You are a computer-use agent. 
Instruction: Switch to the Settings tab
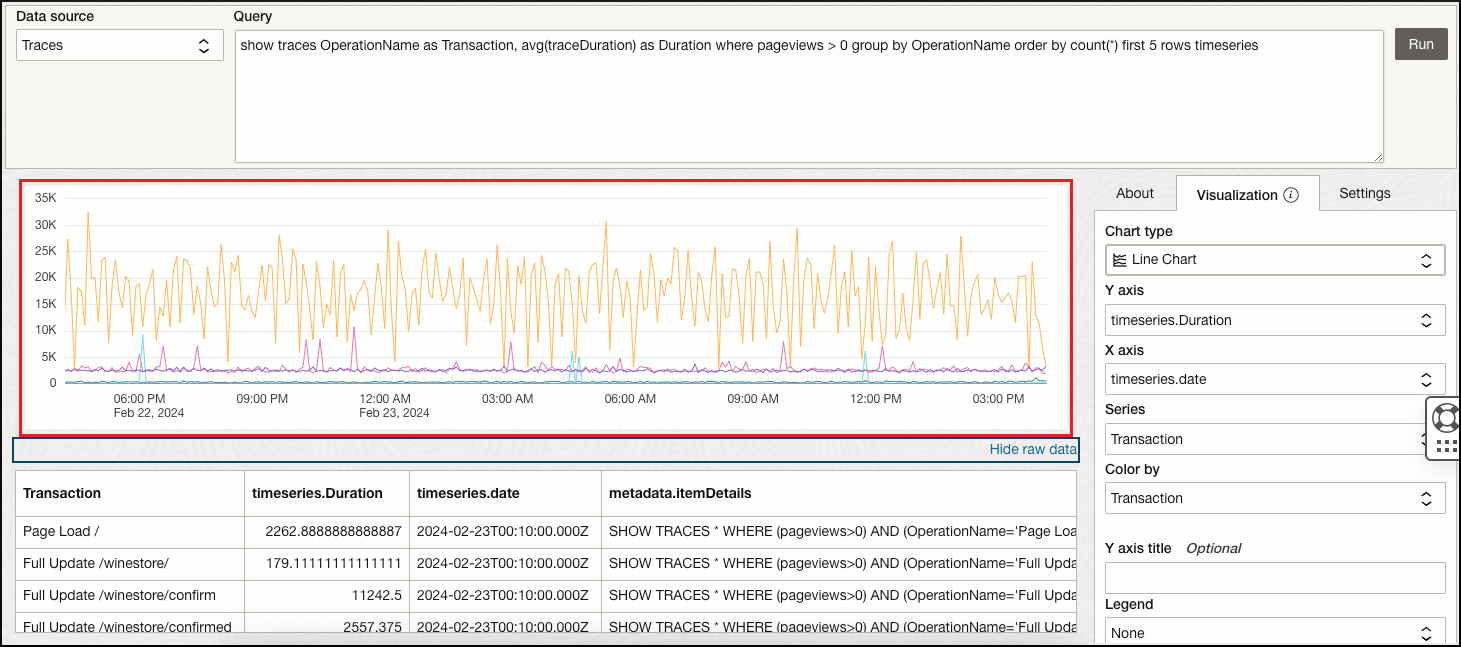pyautogui.click(x=1365, y=193)
